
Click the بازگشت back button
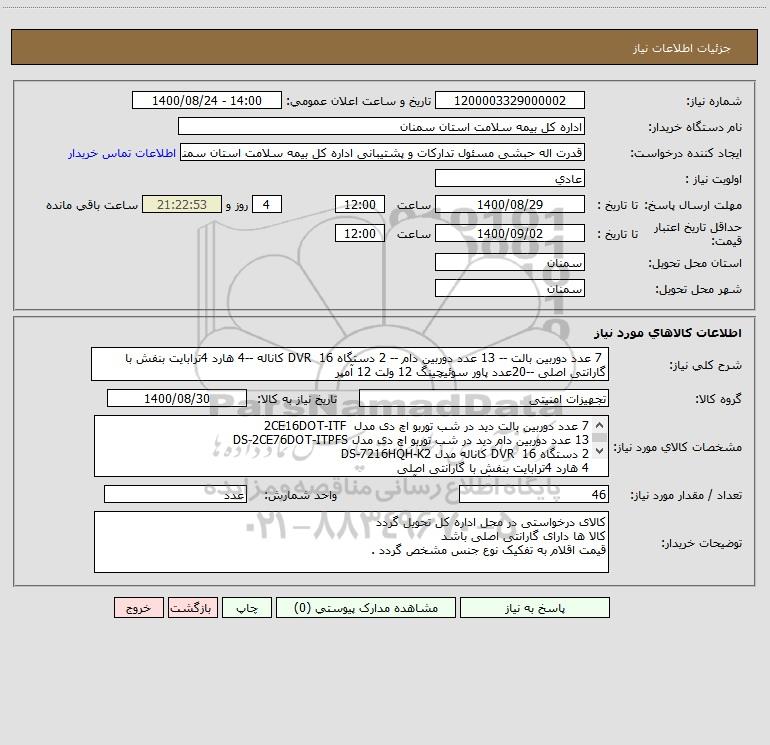pyautogui.click(x=192, y=608)
